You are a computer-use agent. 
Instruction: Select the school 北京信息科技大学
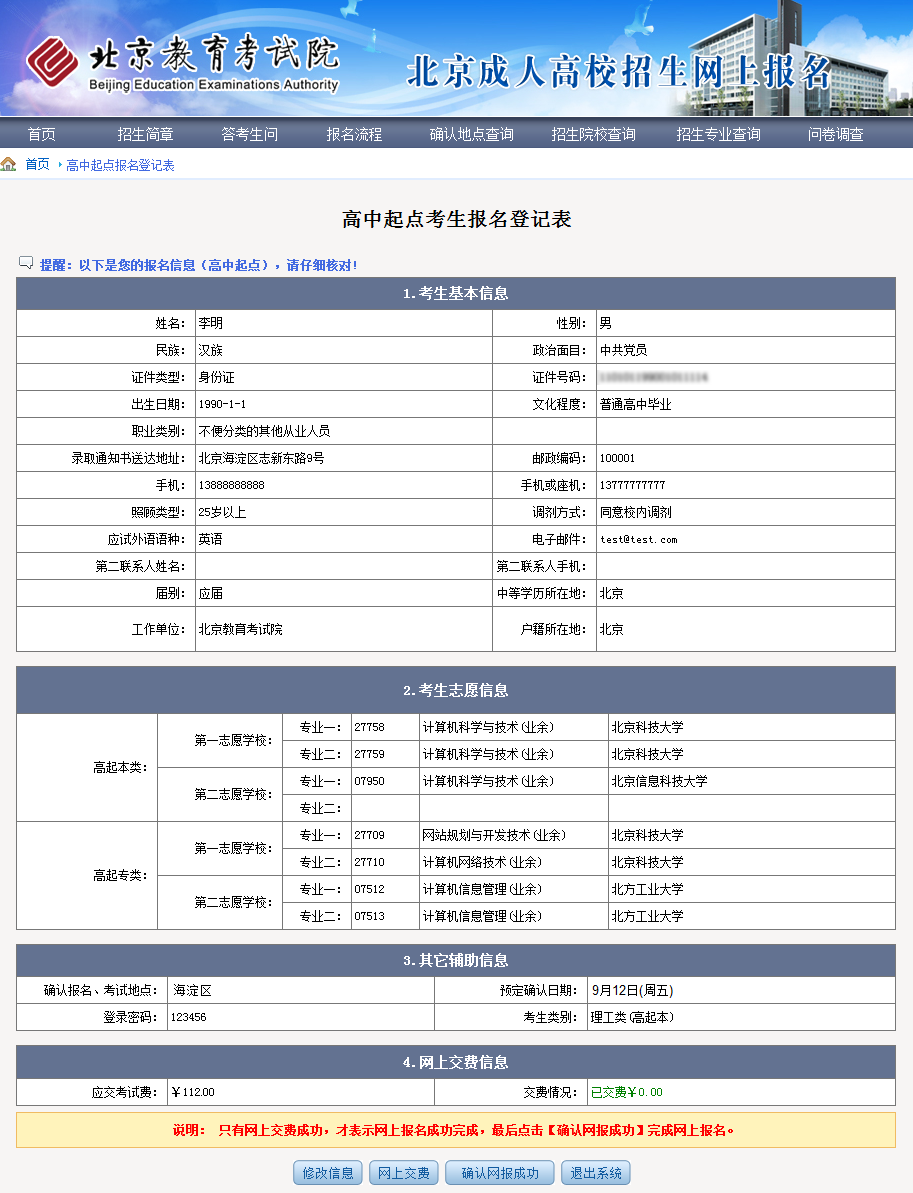click(x=659, y=781)
